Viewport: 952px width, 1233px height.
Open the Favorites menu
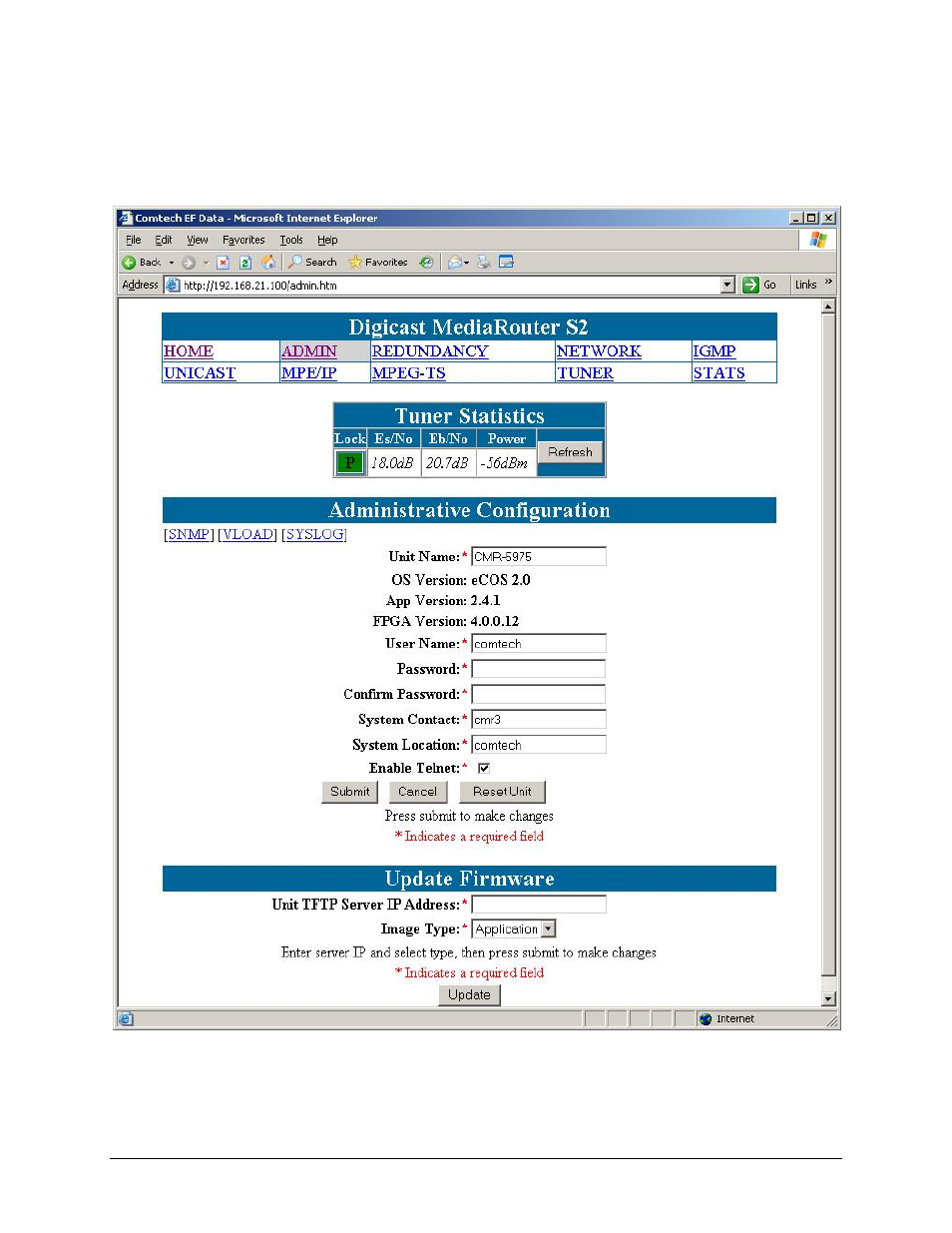coord(243,241)
